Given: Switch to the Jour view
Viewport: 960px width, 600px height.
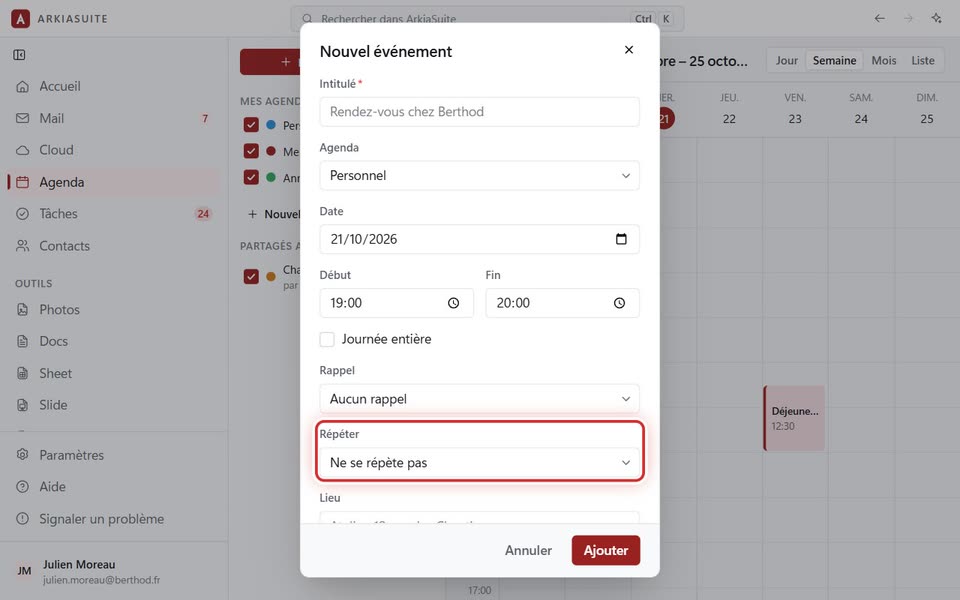Looking at the screenshot, I should (x=787, y=61).
